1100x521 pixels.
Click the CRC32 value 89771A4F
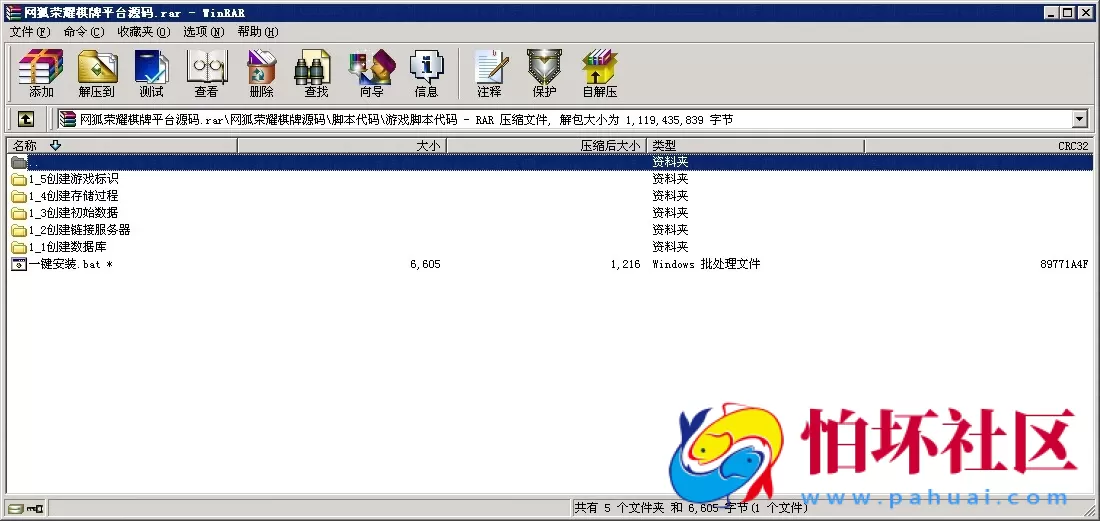click(x=1064, y=264)
